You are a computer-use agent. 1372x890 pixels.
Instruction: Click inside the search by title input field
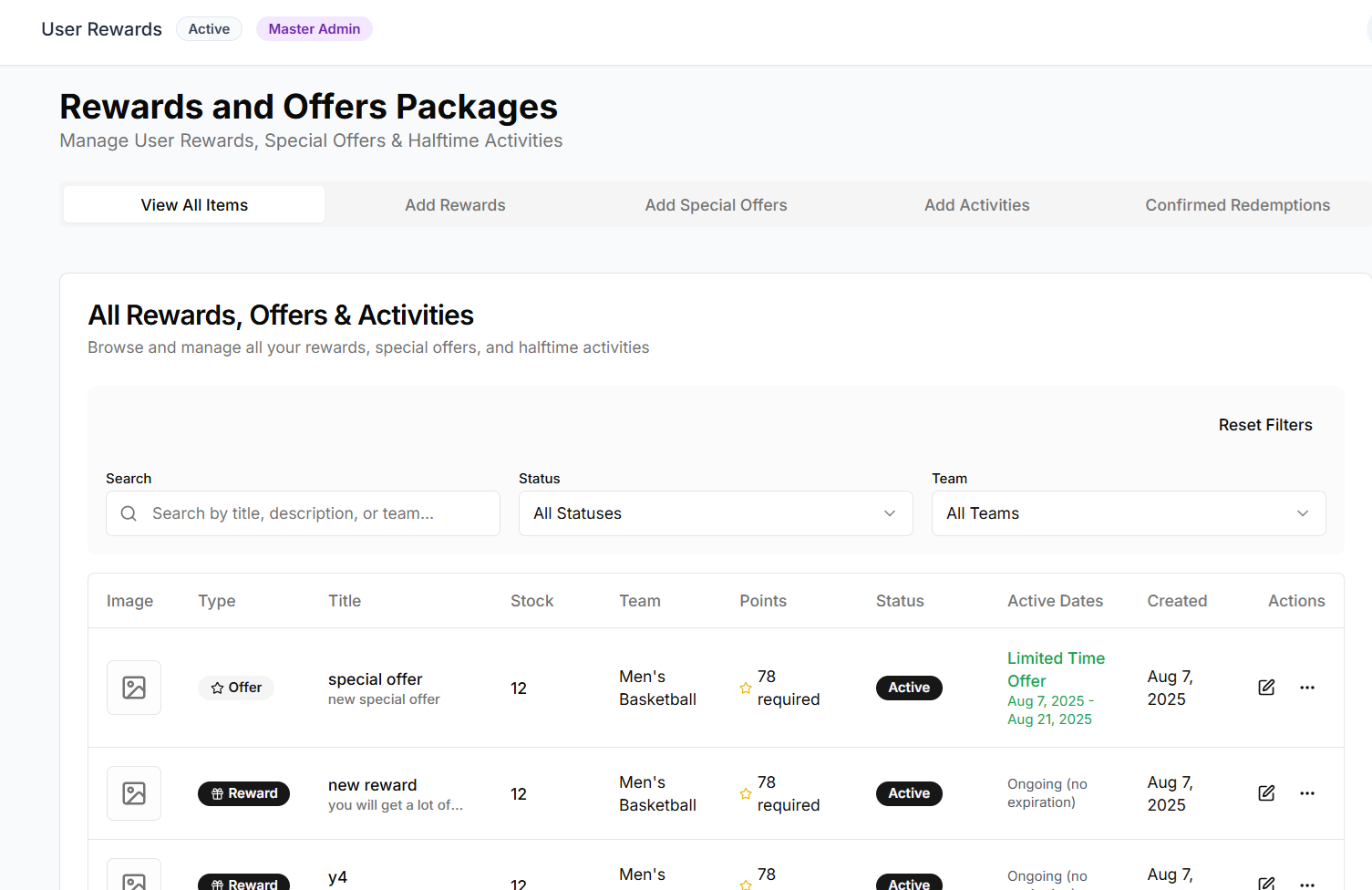point(303,513)
